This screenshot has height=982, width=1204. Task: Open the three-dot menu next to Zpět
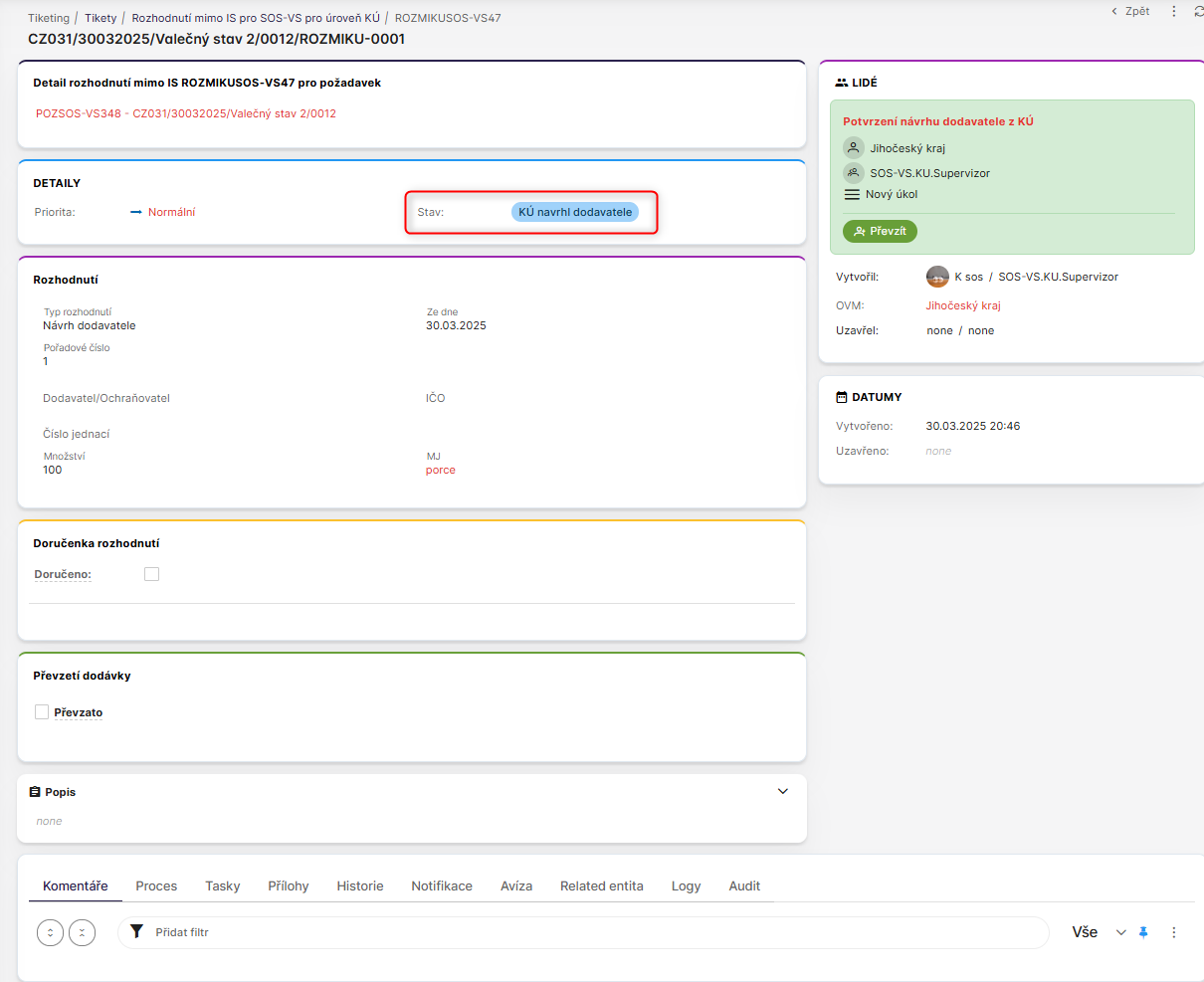pos(1174,12)
